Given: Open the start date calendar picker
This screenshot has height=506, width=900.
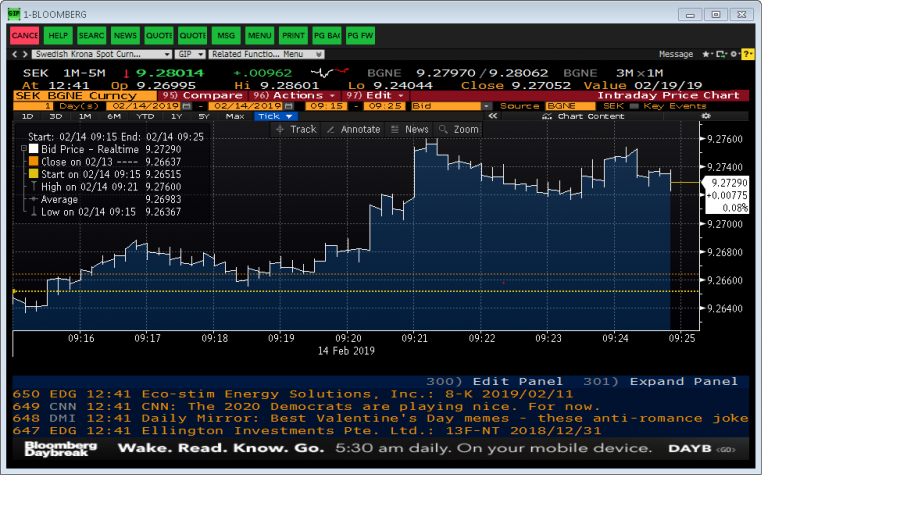Looking at the screenshot, I should pos(186,106).
